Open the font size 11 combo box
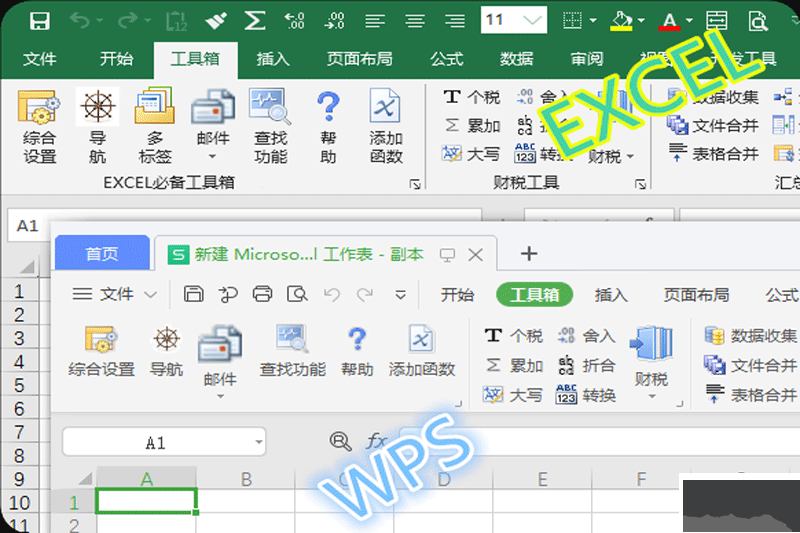The width and height of the screenshot is (800, 533). [514, 20]
